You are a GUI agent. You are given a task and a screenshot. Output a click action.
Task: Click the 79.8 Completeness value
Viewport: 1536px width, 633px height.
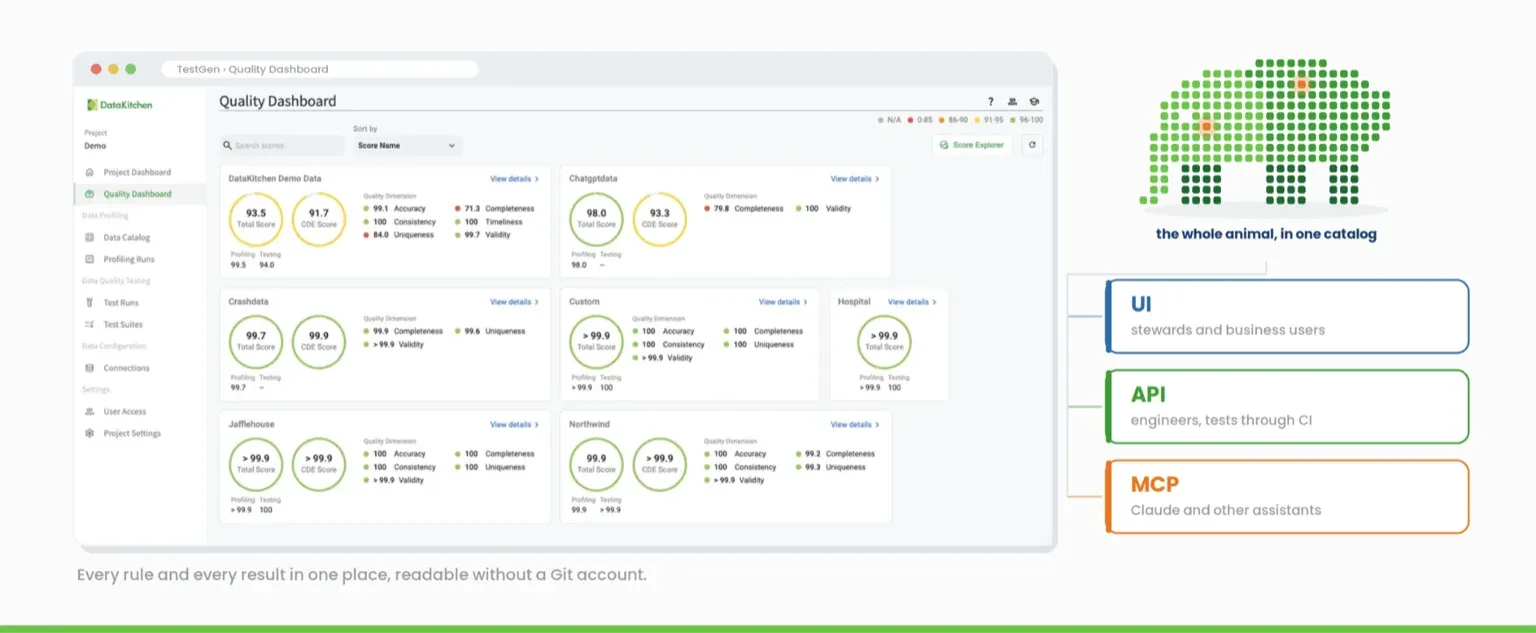[722, 209]
